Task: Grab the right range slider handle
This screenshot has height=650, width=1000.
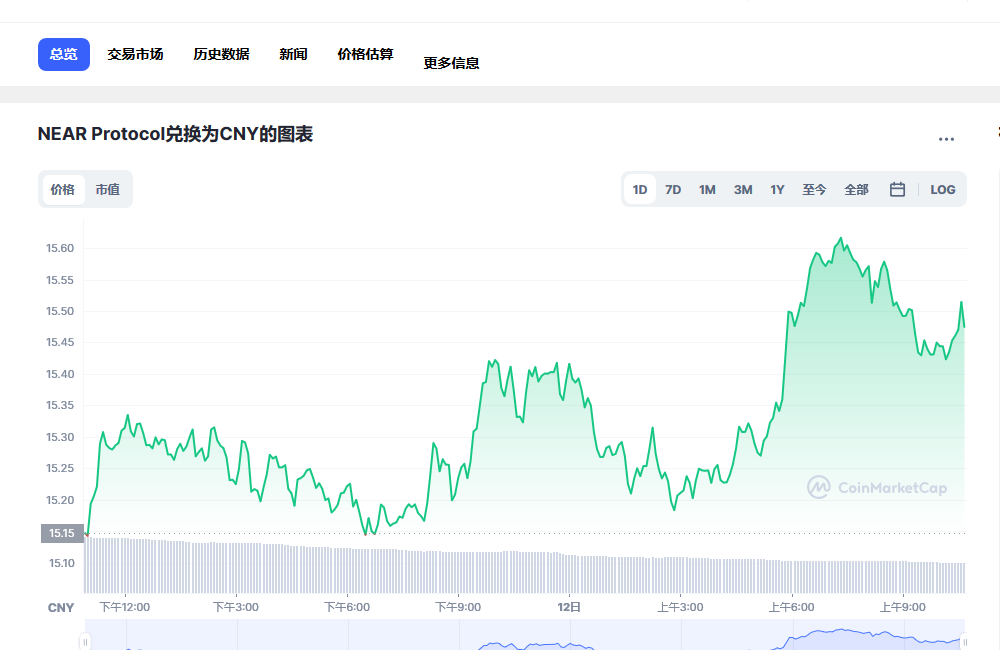Action: 964,641
